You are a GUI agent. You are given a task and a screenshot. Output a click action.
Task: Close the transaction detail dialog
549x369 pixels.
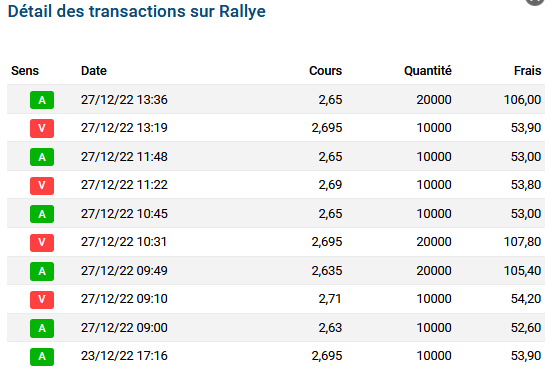(x=536, y=2)
